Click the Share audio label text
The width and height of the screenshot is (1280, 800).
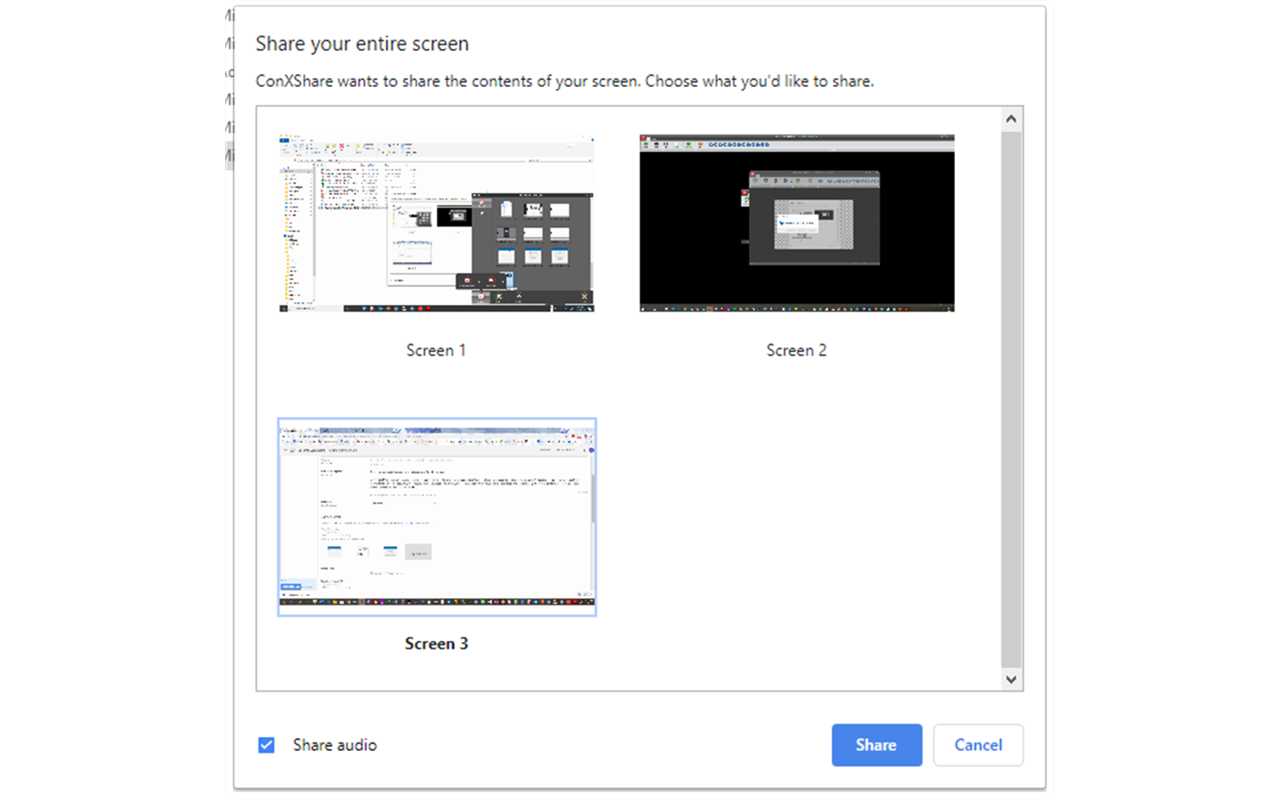point(333,744)
